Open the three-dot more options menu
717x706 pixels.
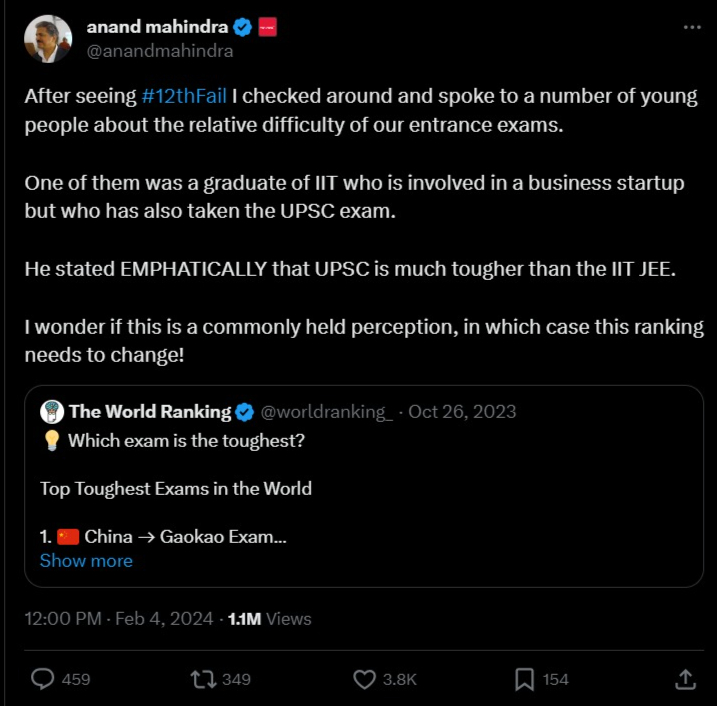[x=692, y=27]
